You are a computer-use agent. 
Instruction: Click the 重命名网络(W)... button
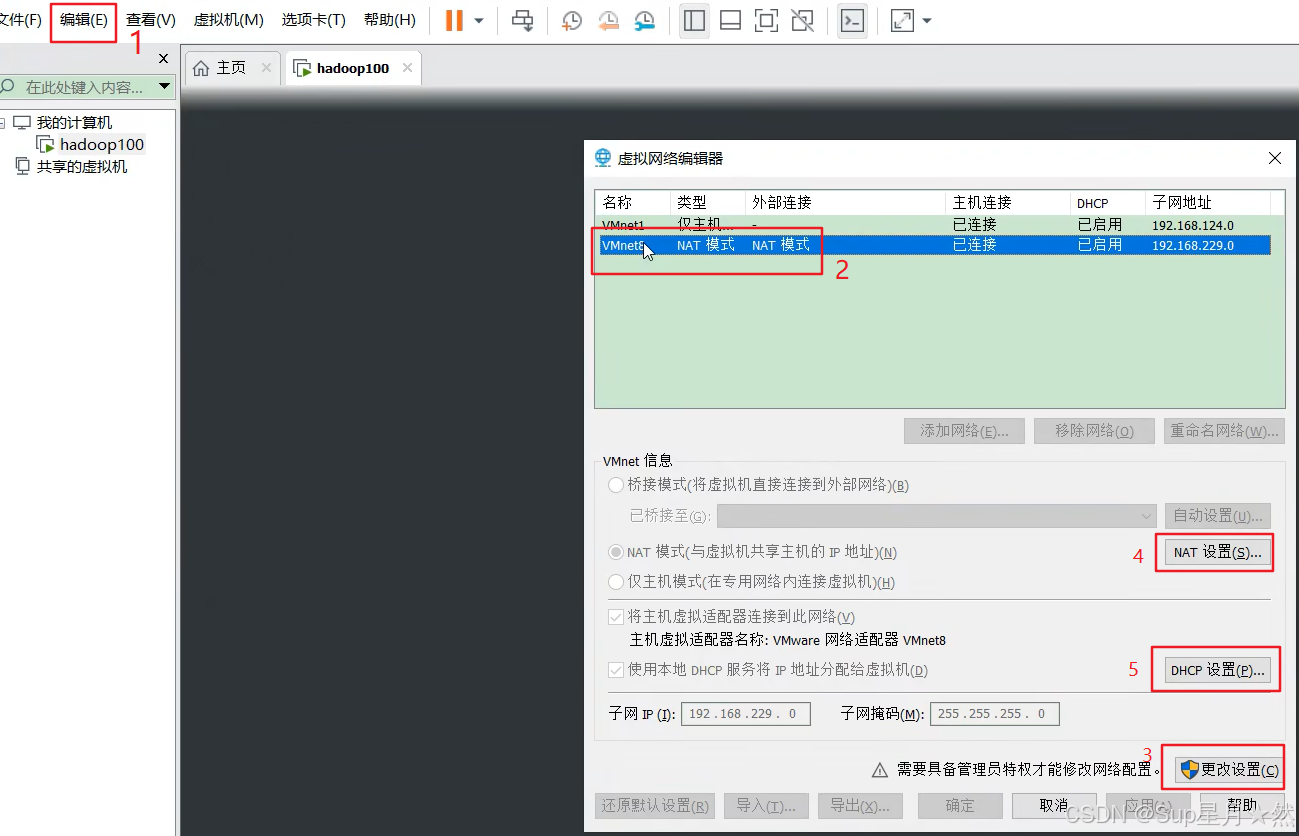click(1224, 431)
